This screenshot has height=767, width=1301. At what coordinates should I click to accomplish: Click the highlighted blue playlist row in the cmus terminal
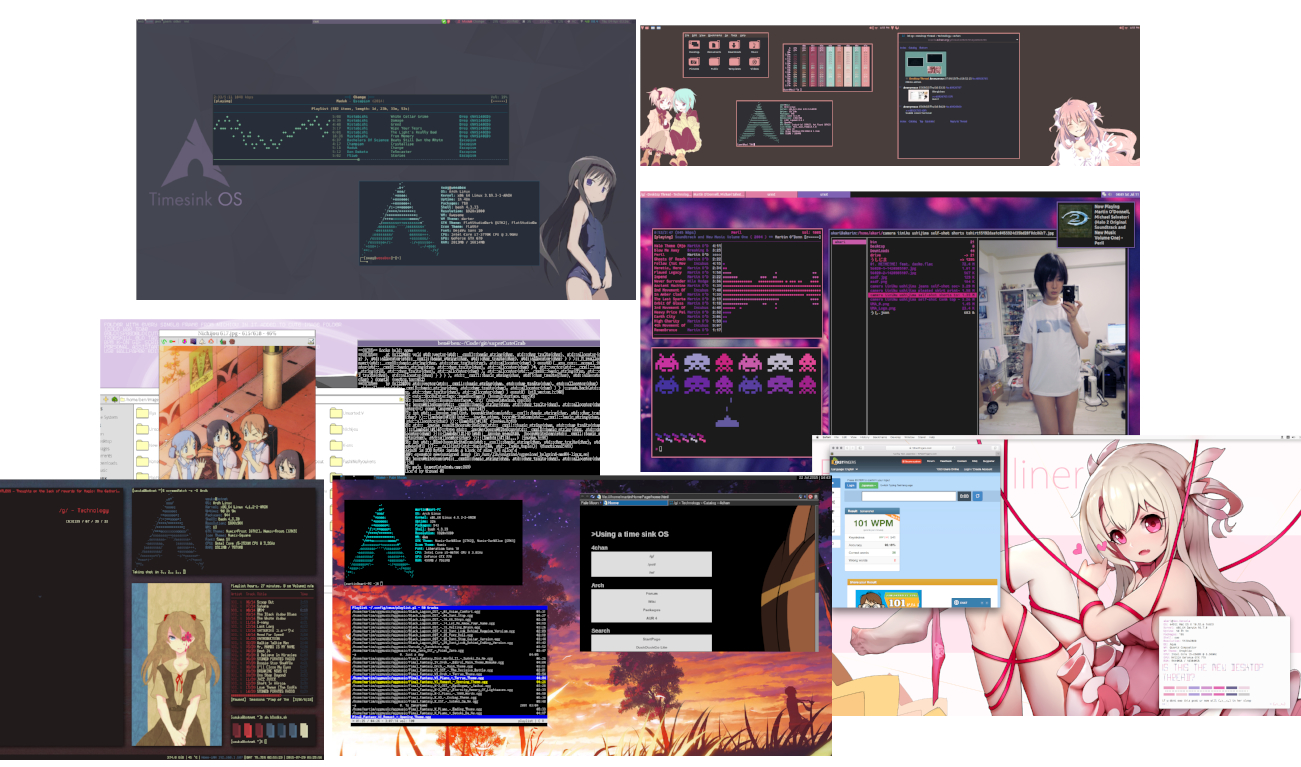coord(449,678)
